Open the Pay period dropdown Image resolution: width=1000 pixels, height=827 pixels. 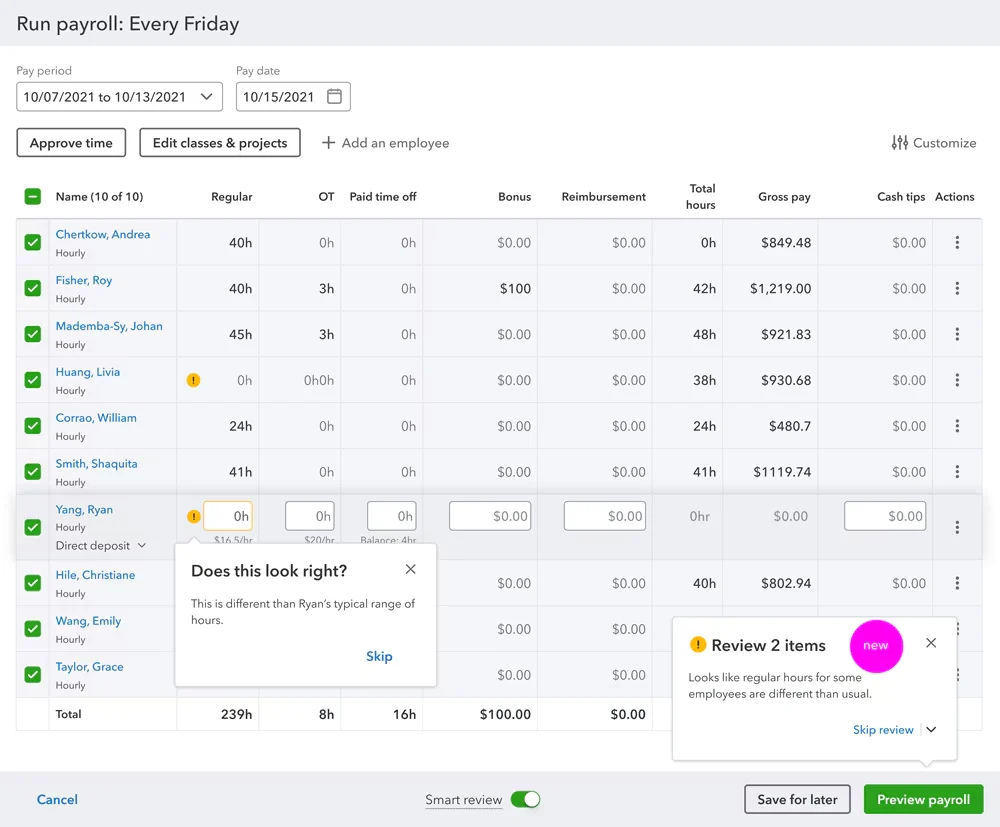pyautogui.click(x=119, y=97)
